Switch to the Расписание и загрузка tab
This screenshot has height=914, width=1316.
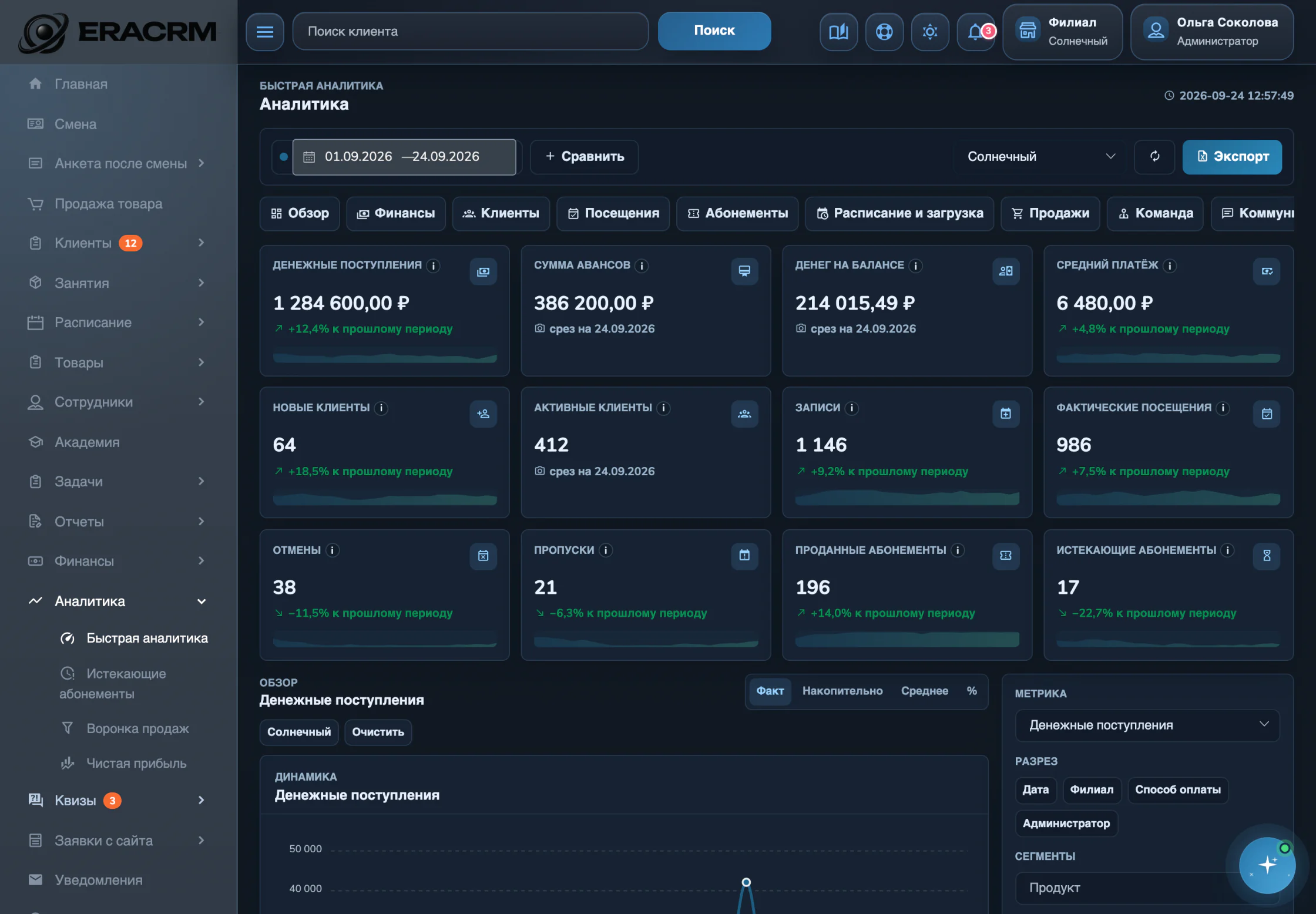point(899,214)
